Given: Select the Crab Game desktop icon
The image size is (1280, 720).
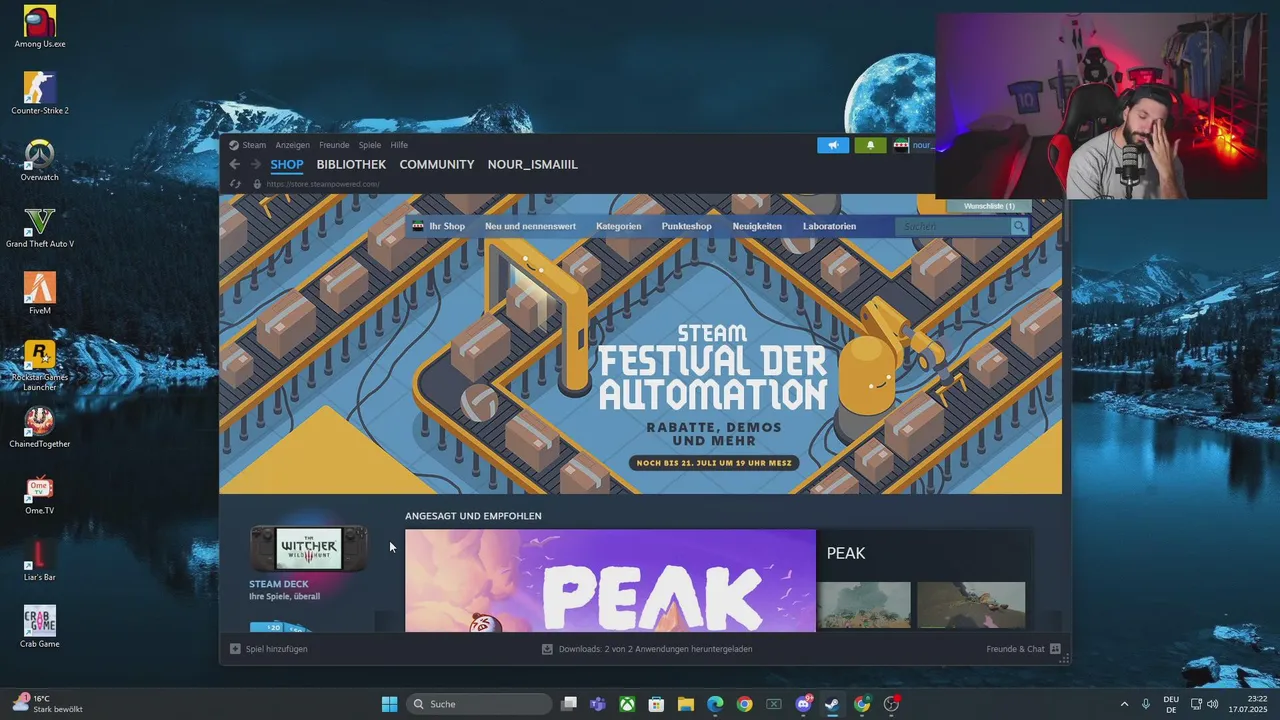Looking at the screenshot, I should coord(40,627).
